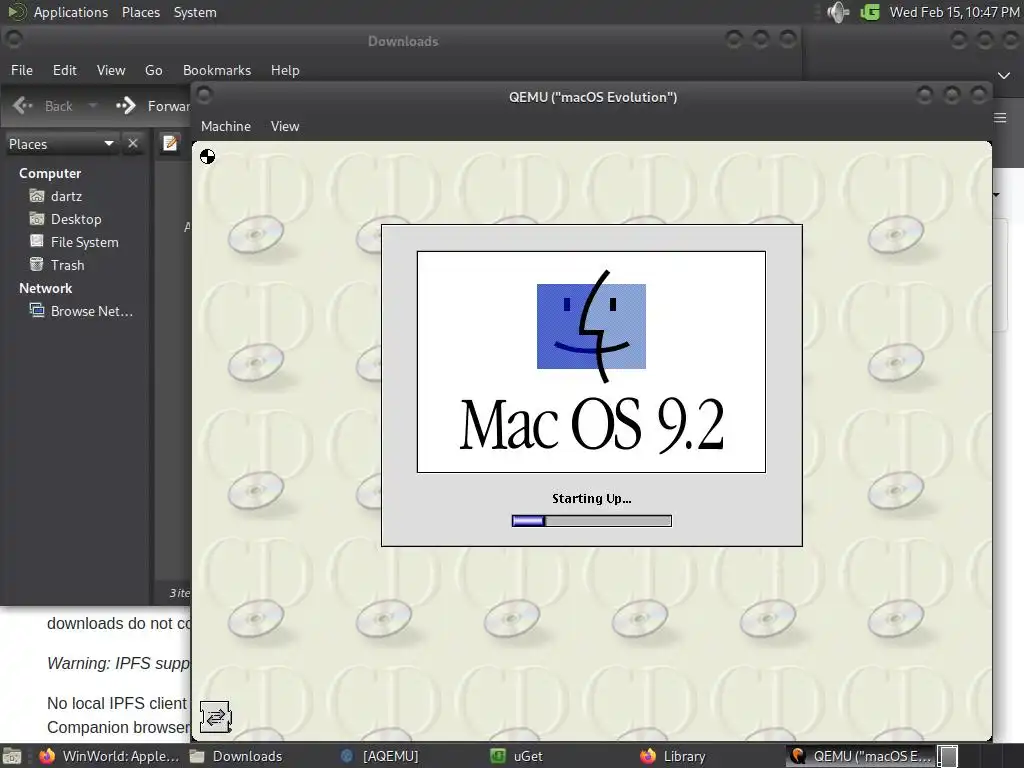1024x768 pixels.
Task: Open the Edit menu in Downloads window
Action: click(x=64, y=70)
